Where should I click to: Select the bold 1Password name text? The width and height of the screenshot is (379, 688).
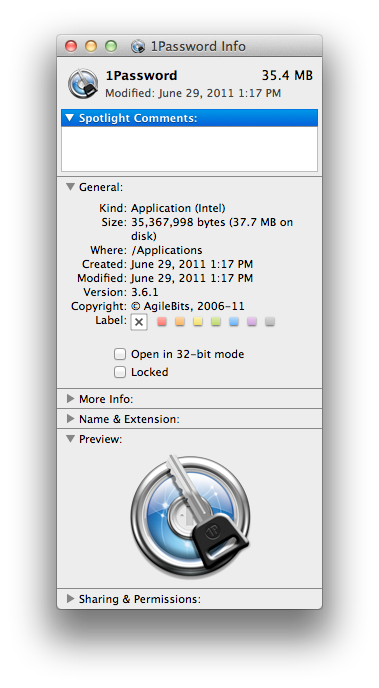141,75
